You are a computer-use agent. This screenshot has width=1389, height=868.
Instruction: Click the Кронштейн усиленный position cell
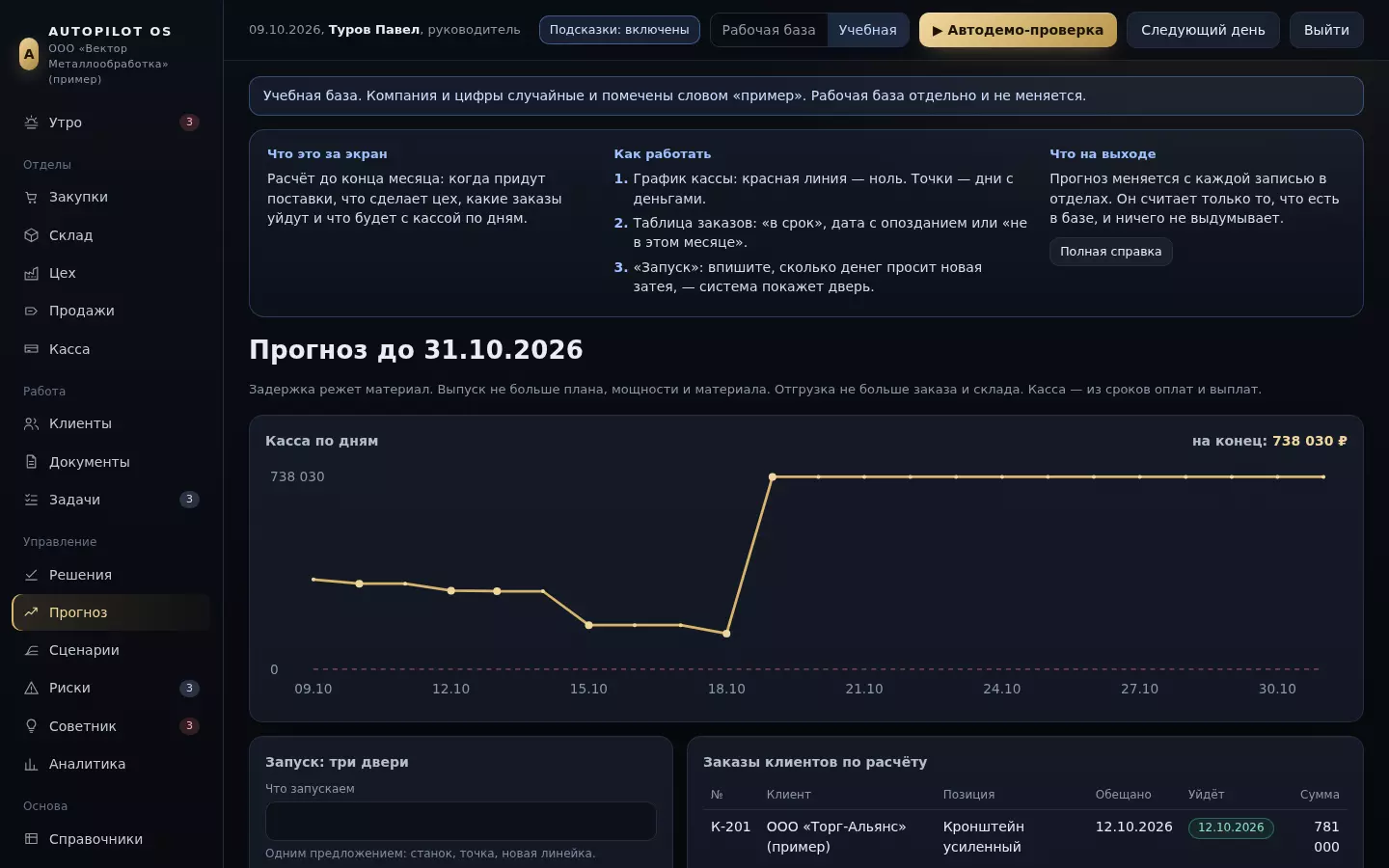point(984,837)
